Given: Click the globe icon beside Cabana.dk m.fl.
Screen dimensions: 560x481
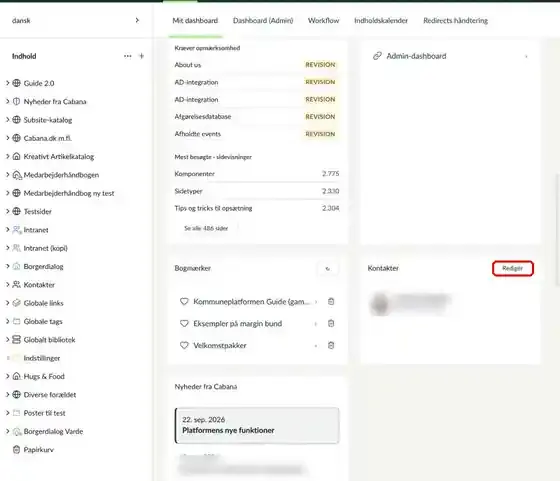Looking at the screenshot, I should pyautogui.click(x=16, y=138).
